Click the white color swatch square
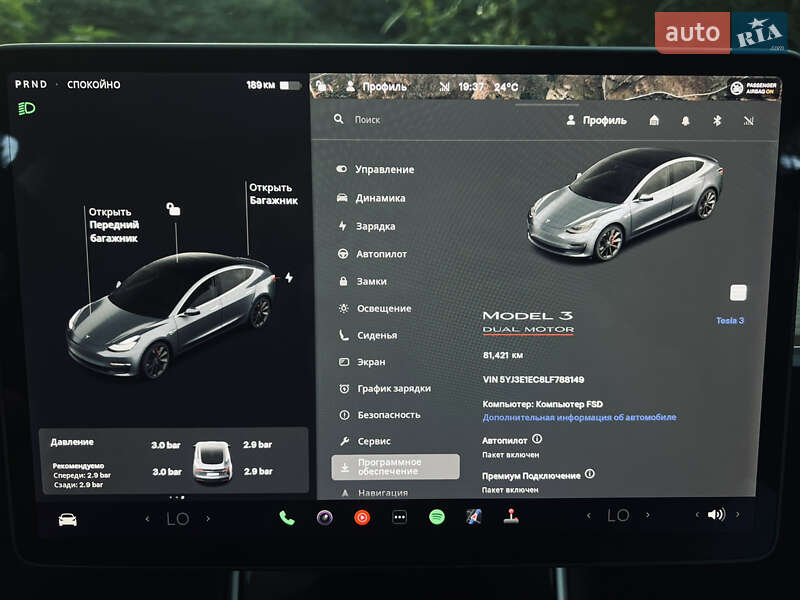This screenshot has width=800, height=600. click(738, 292)
